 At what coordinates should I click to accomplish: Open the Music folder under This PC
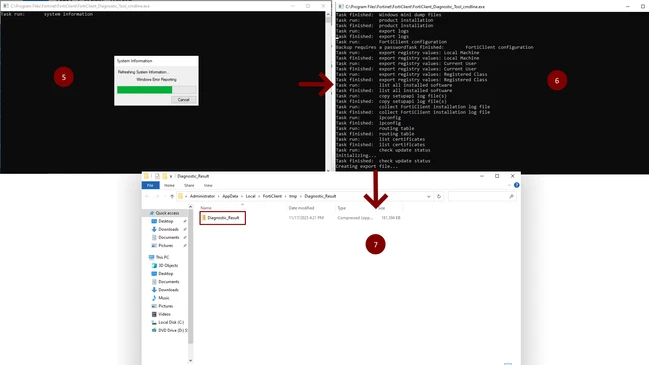pos(163,298)
